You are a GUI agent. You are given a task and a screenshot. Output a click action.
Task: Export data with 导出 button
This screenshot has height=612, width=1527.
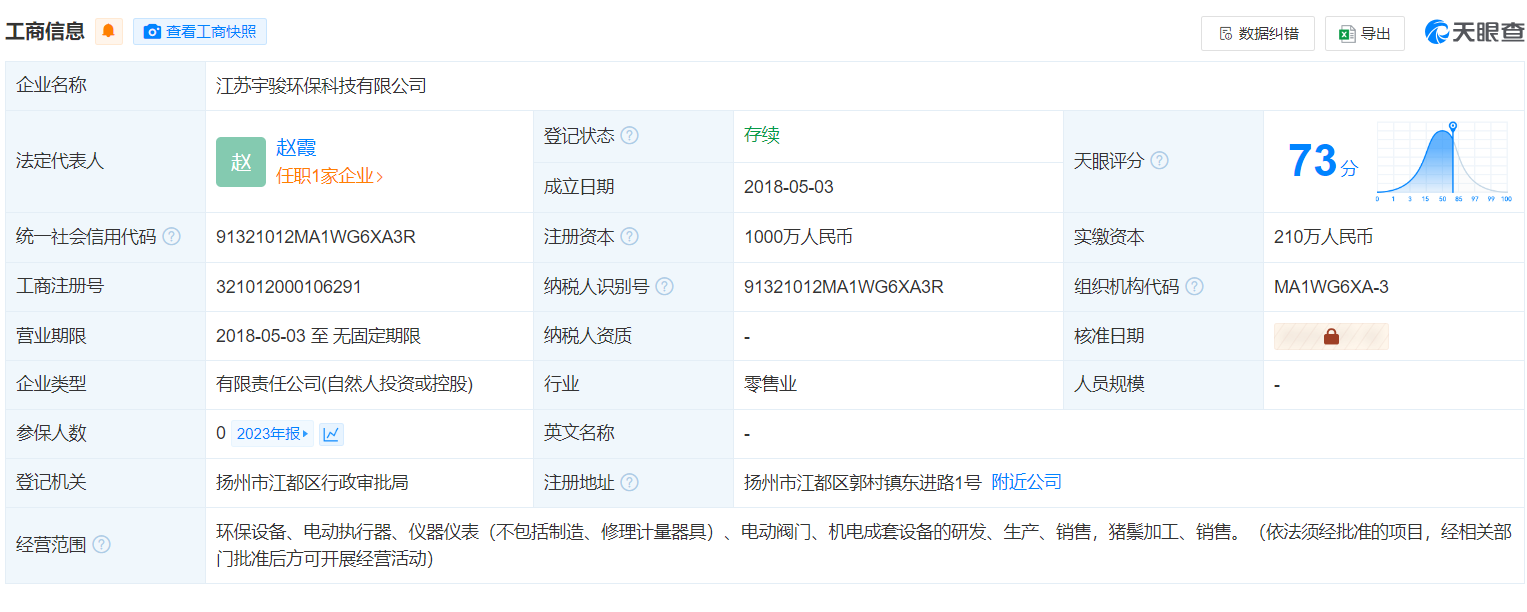point(1365,33)
